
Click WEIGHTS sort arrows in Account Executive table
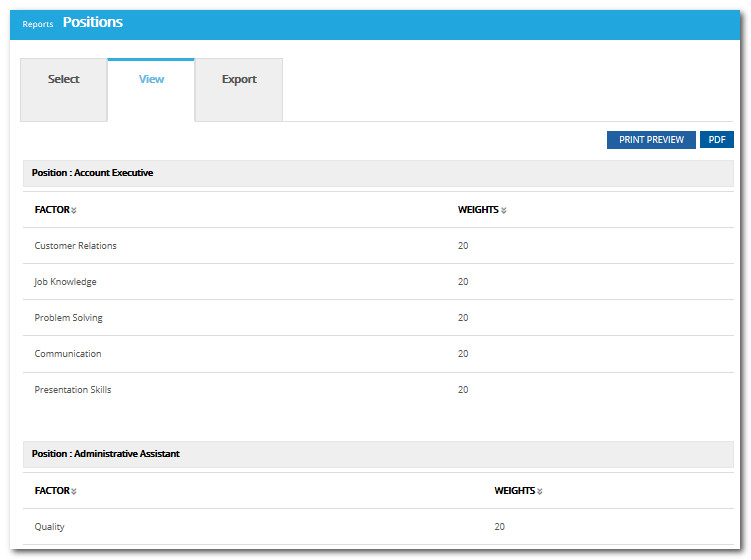504,211
